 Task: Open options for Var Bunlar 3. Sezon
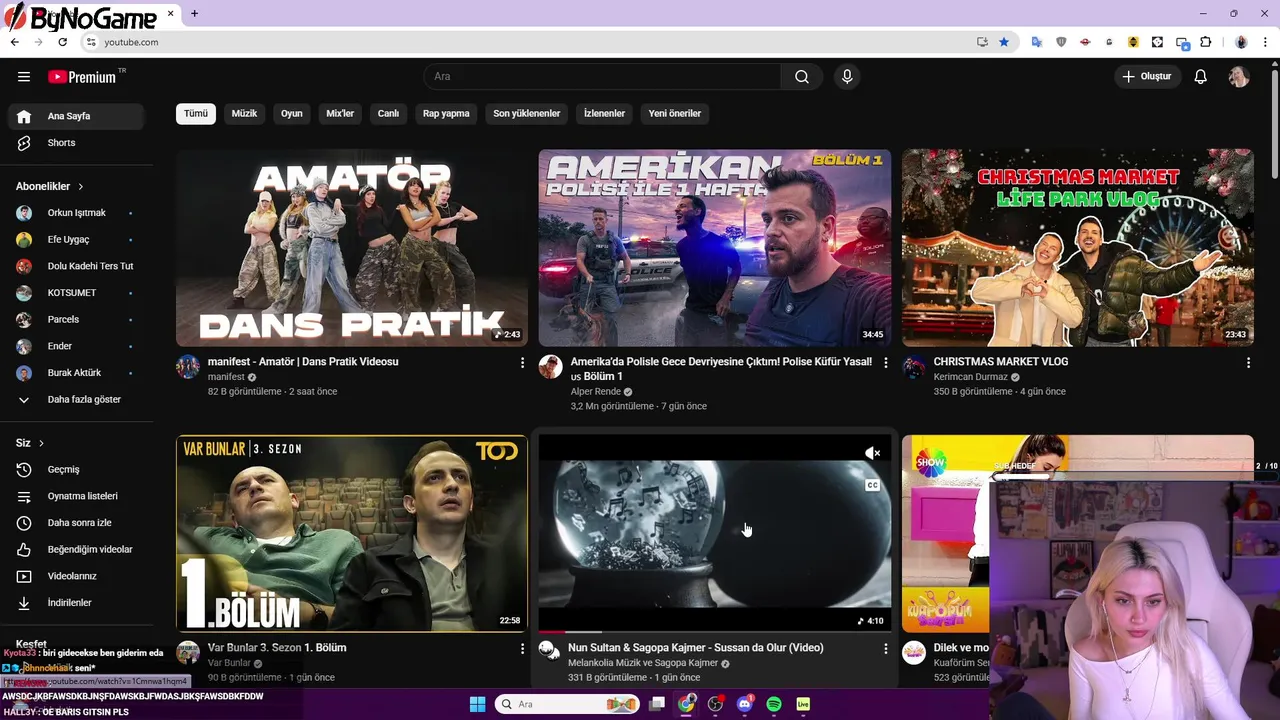[522, 649]
